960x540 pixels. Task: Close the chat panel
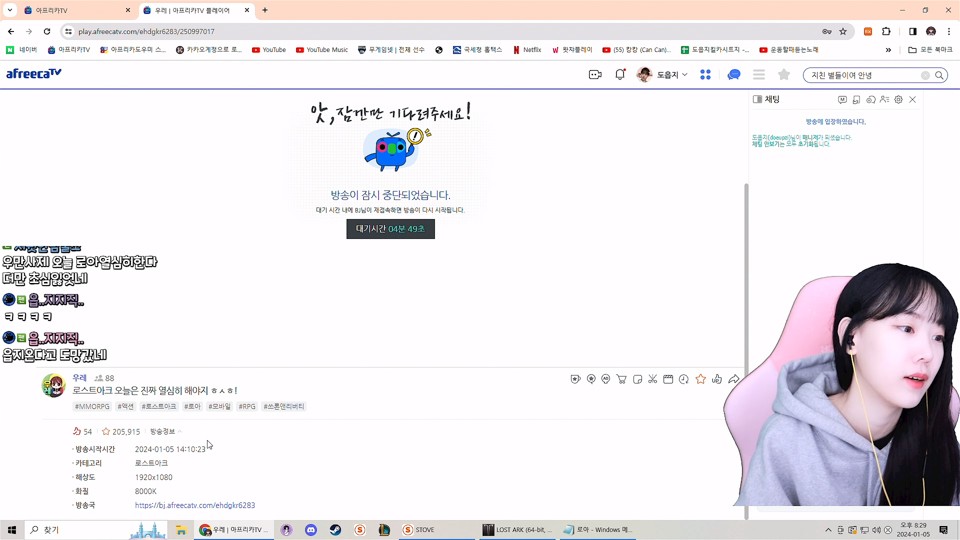(x=912, y=99)
